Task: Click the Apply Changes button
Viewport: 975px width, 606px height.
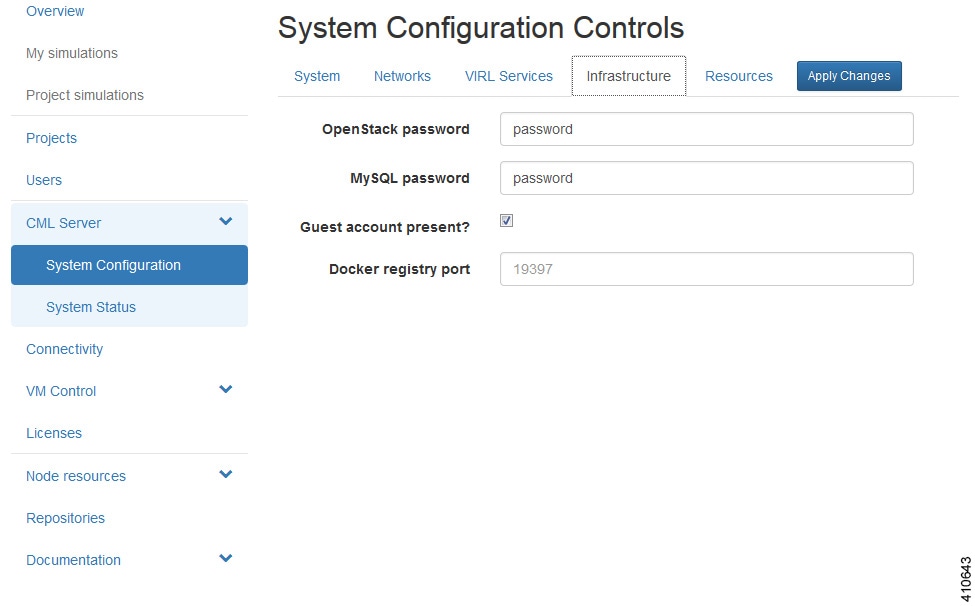Action: [849, 76]
